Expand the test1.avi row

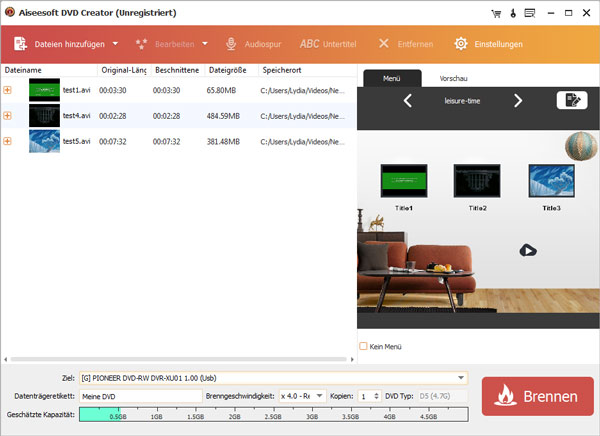point(7,90)
